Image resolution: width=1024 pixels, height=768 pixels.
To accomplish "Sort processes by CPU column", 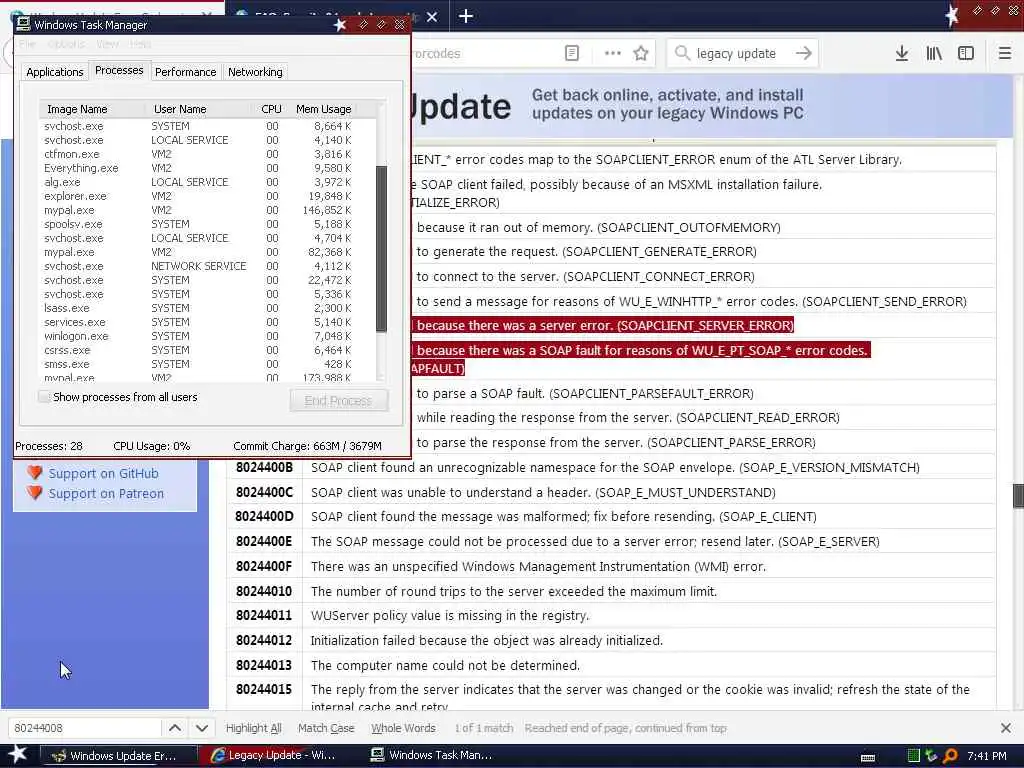I will click(x=271, y=109).
